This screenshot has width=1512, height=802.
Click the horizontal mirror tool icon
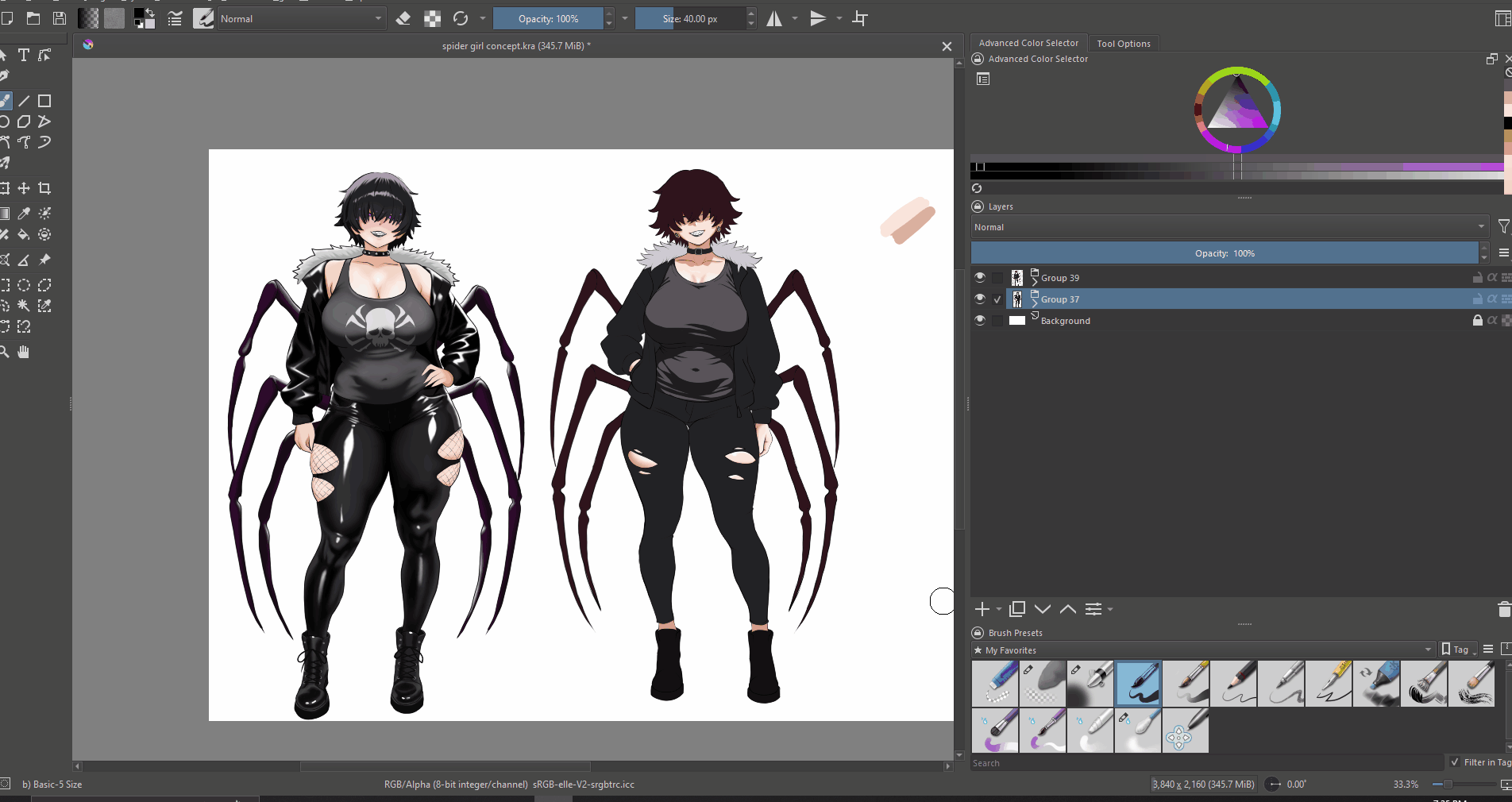(774, 18)
